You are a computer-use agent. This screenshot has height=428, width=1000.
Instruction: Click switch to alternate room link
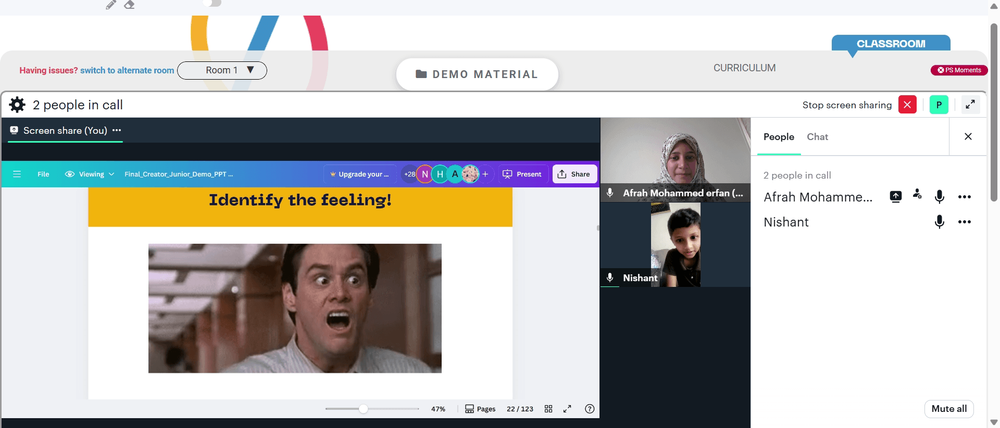pos(128,70)
